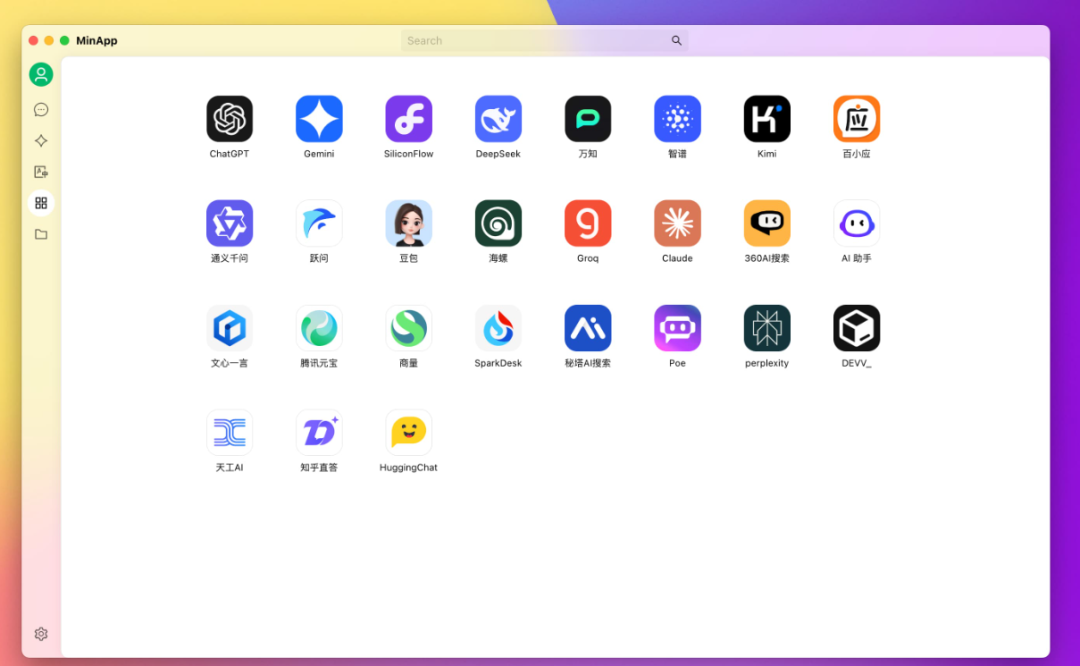Launch the perplexity app

point(767,328)
